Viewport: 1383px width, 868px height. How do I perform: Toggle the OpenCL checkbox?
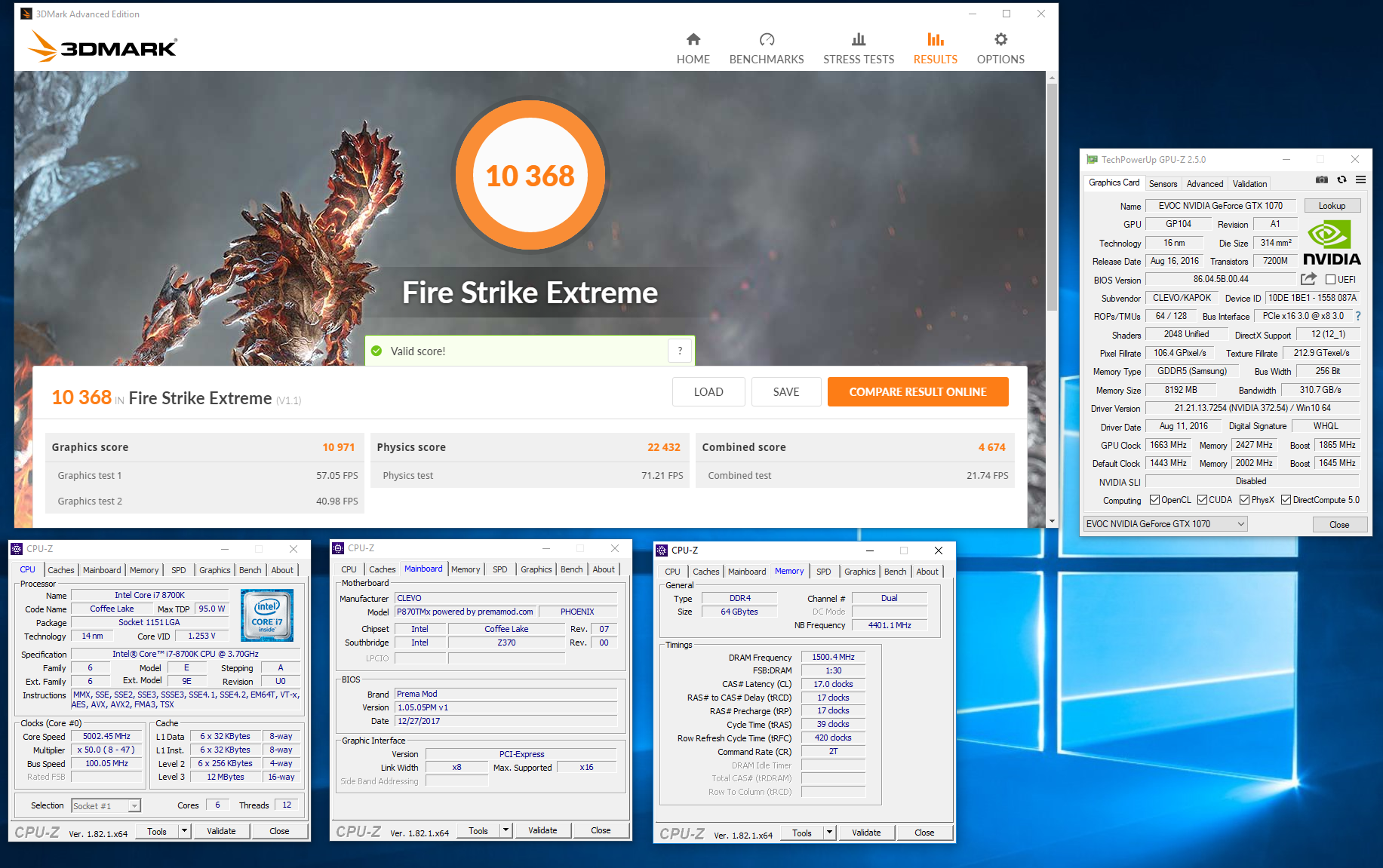pyautogui.click(x=1154, y=500)
